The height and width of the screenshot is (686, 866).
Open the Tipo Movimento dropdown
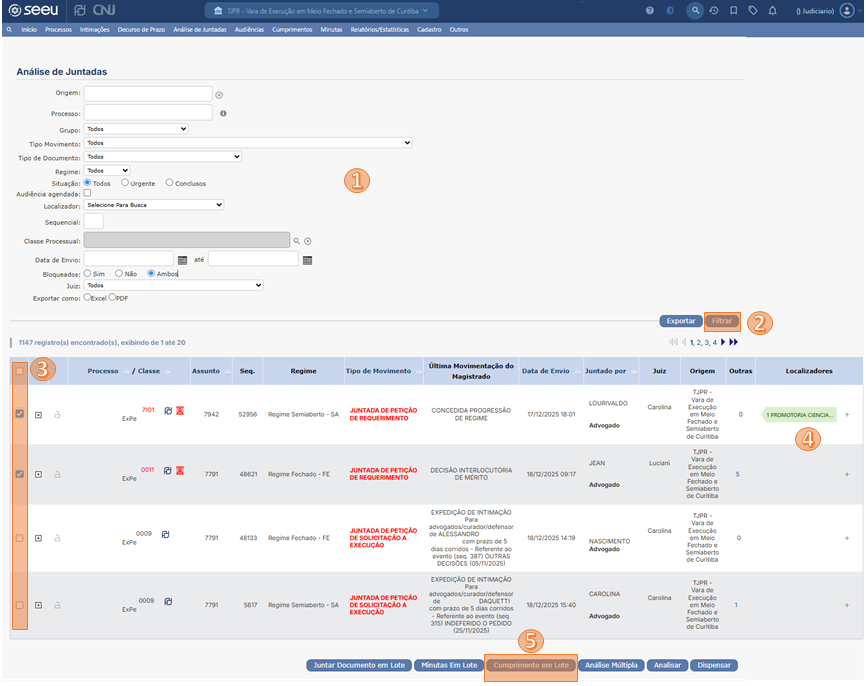248,143
